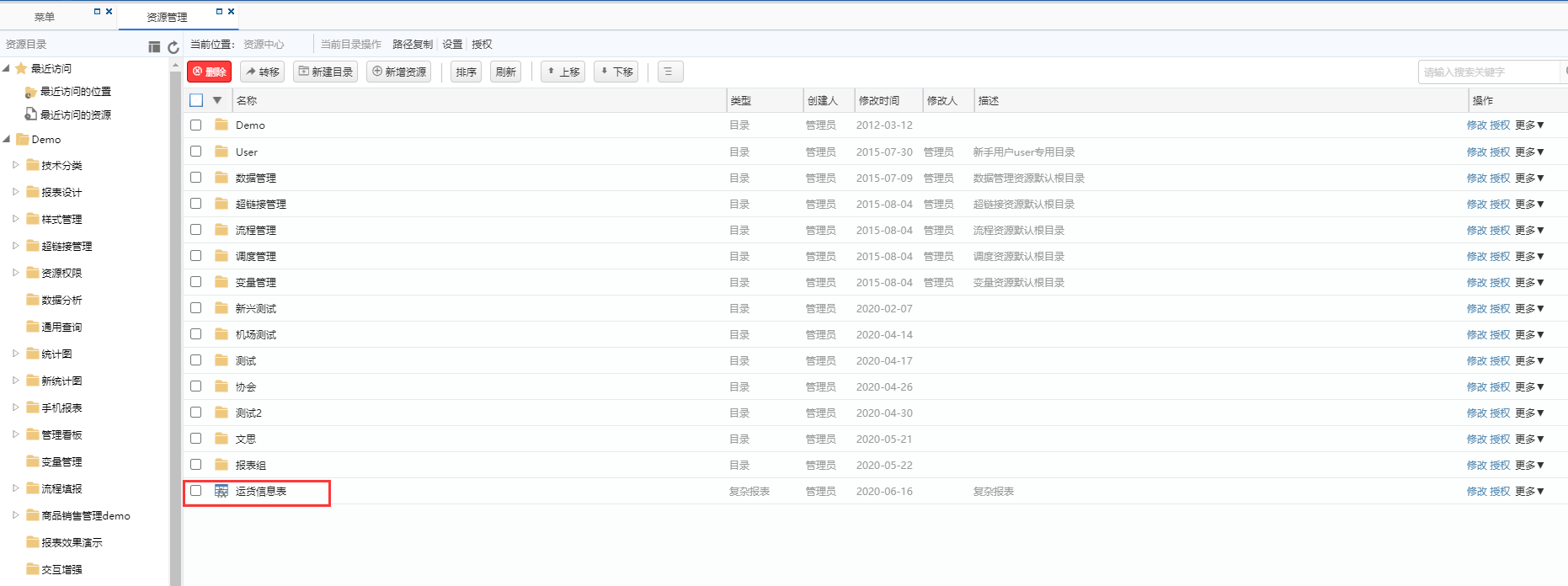Tick the select-all checkbox in header
The image size is (1568, 586).
(x=196, y=100)
